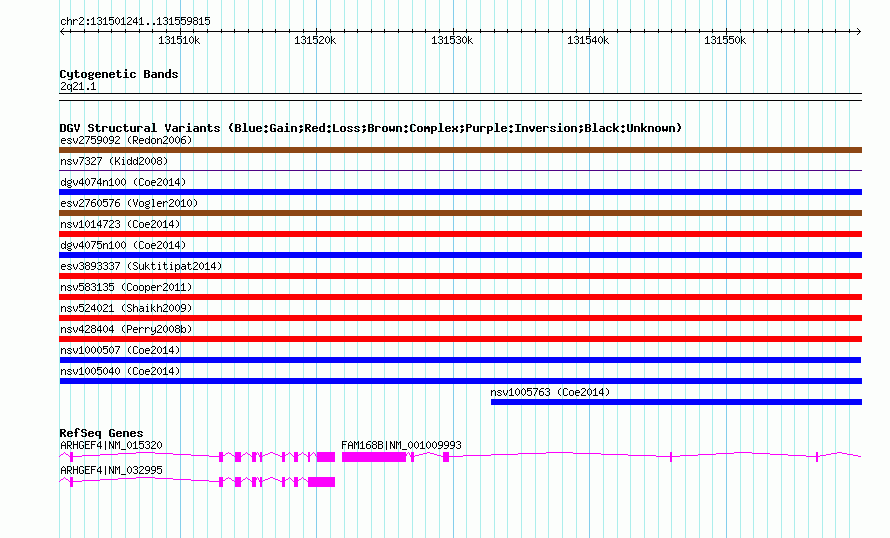Click the esv2760576 (Vogler2010) label
The width and height of the screenshot is (890, 538).
129,203
